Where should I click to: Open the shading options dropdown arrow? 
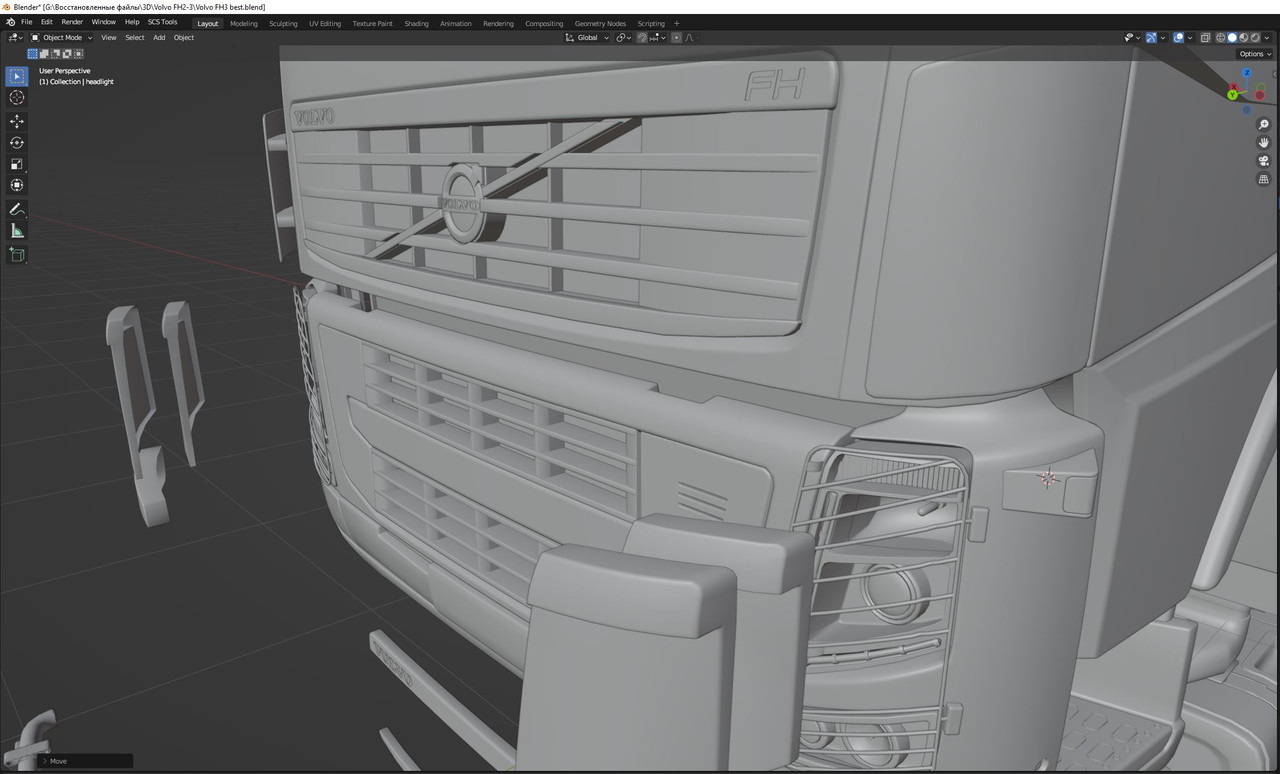click(1267, 37)
